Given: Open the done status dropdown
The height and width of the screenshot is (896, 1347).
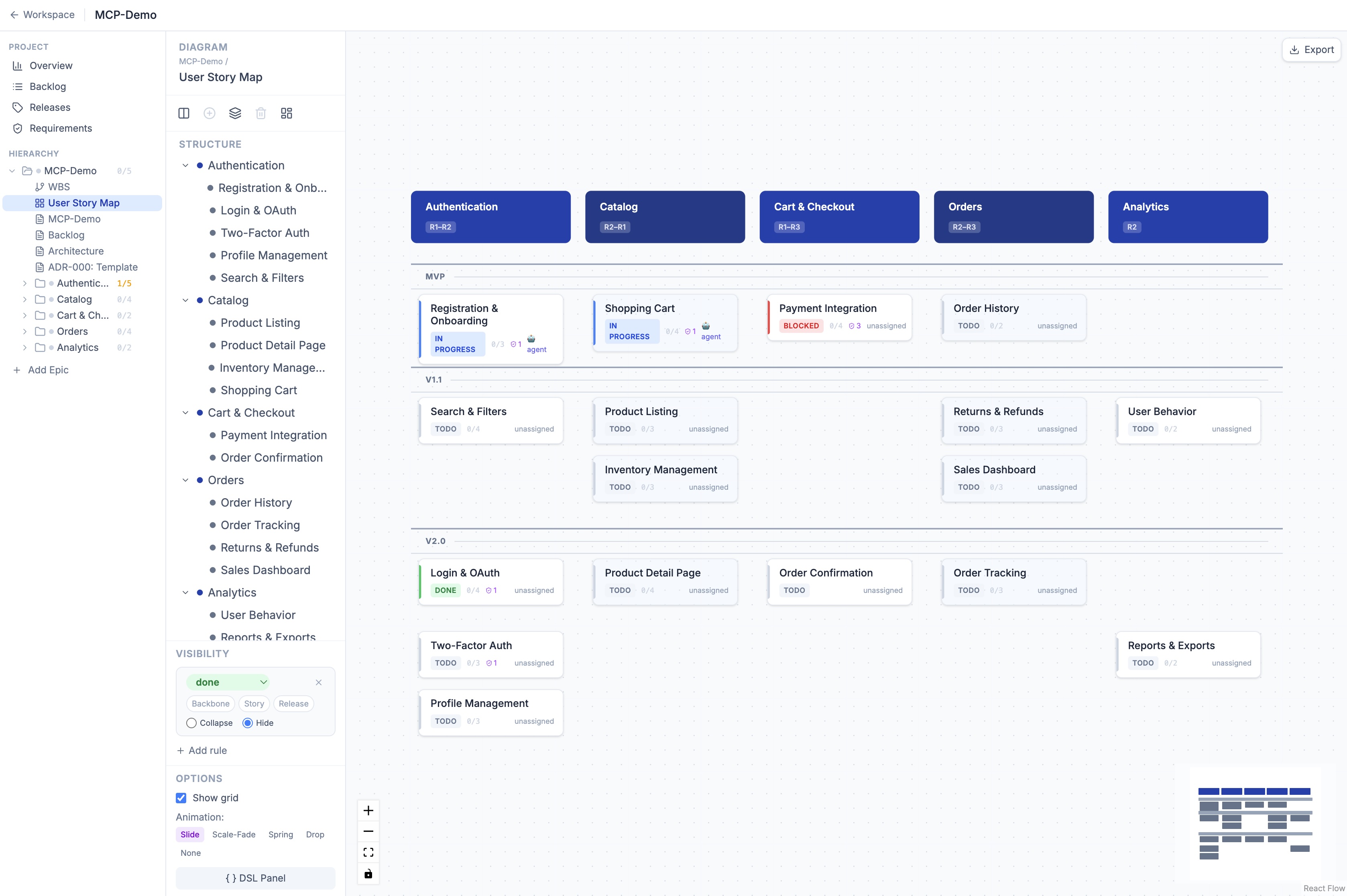Looking at the screenshot, I should 228,682.
